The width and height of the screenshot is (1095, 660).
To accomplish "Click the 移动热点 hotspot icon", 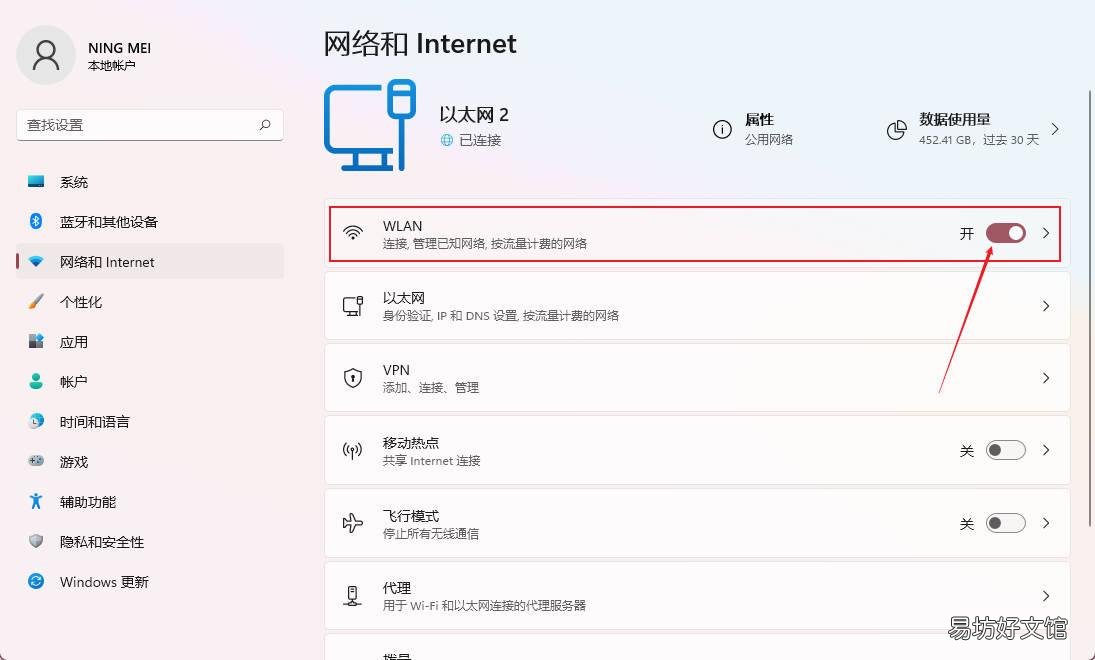I will pyautogui.click(x=353, y=450).
